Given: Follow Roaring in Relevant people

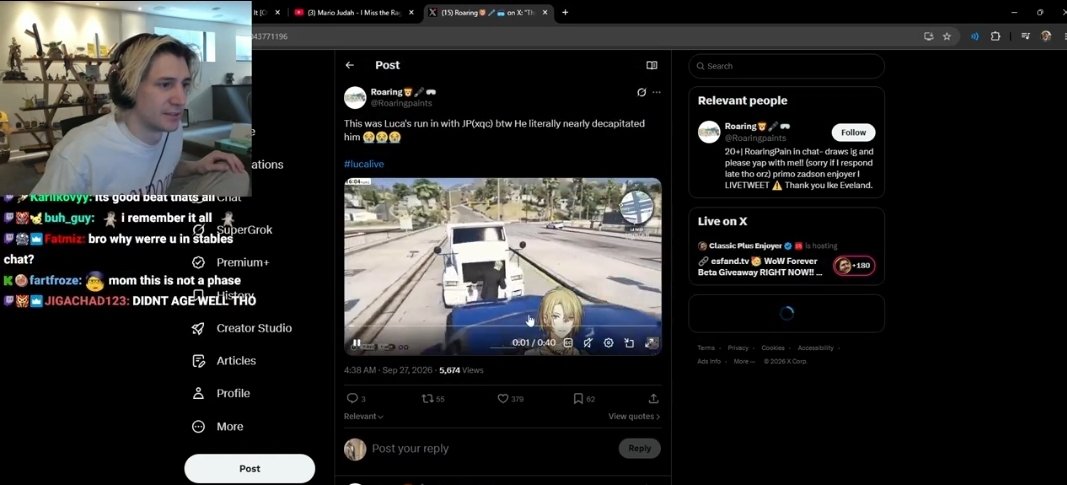Looking at the screenshot, I should pyautogui.click(x=853, y=133).
